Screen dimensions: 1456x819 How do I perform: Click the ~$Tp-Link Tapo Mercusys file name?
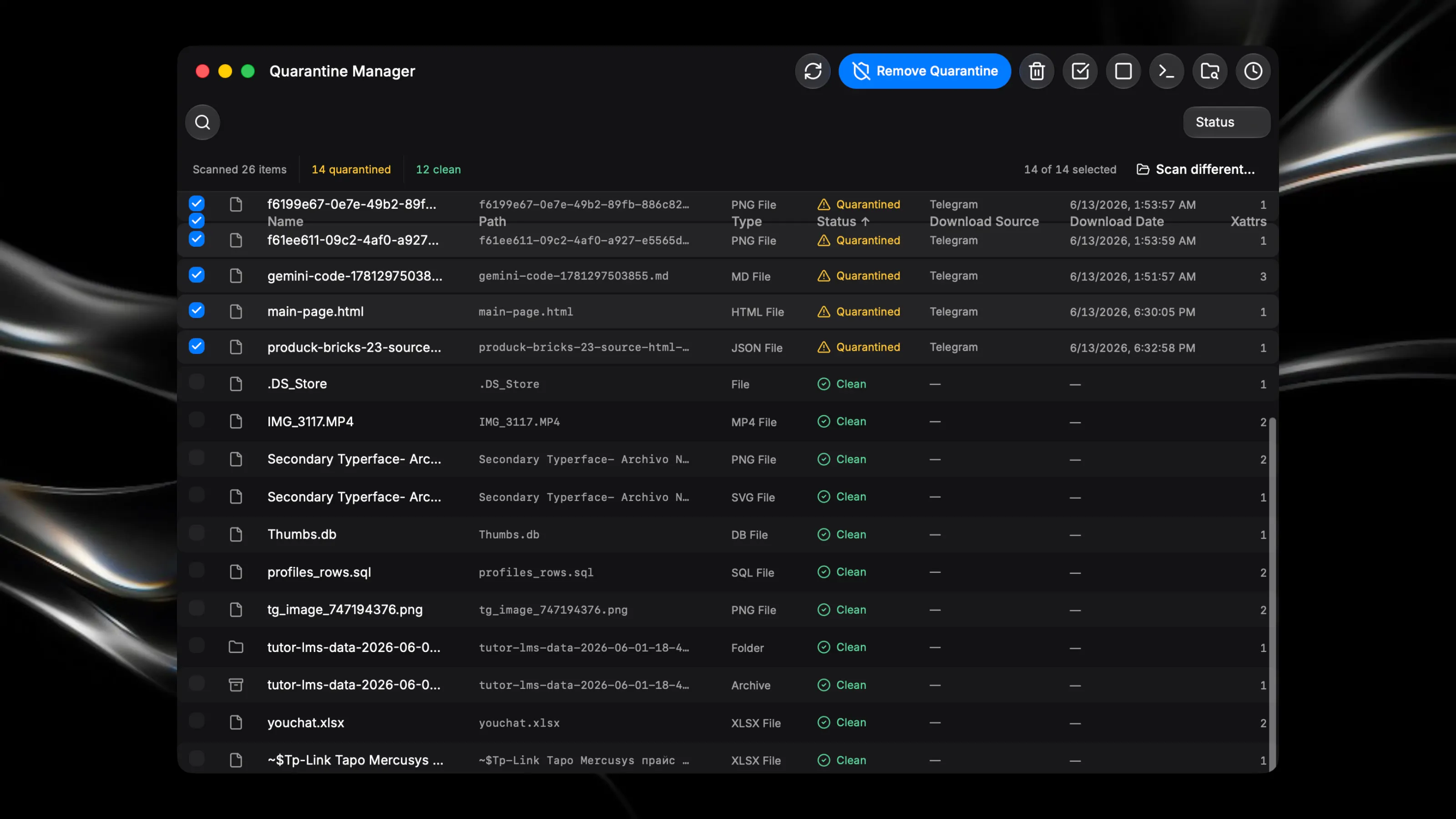[355, 760]
